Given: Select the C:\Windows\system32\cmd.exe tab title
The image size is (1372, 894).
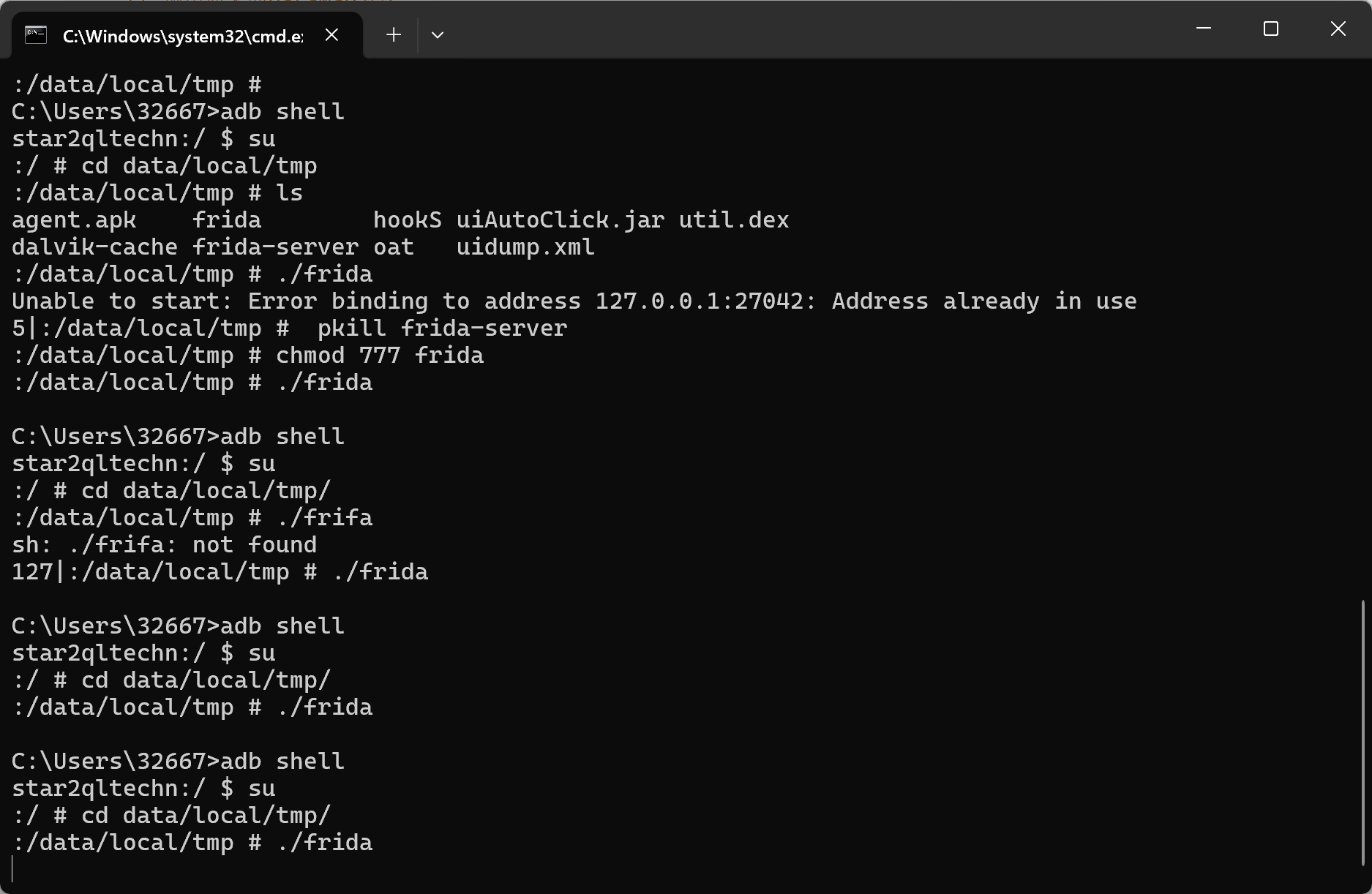Looking at the screenshot, I should [x=183, y=36].
